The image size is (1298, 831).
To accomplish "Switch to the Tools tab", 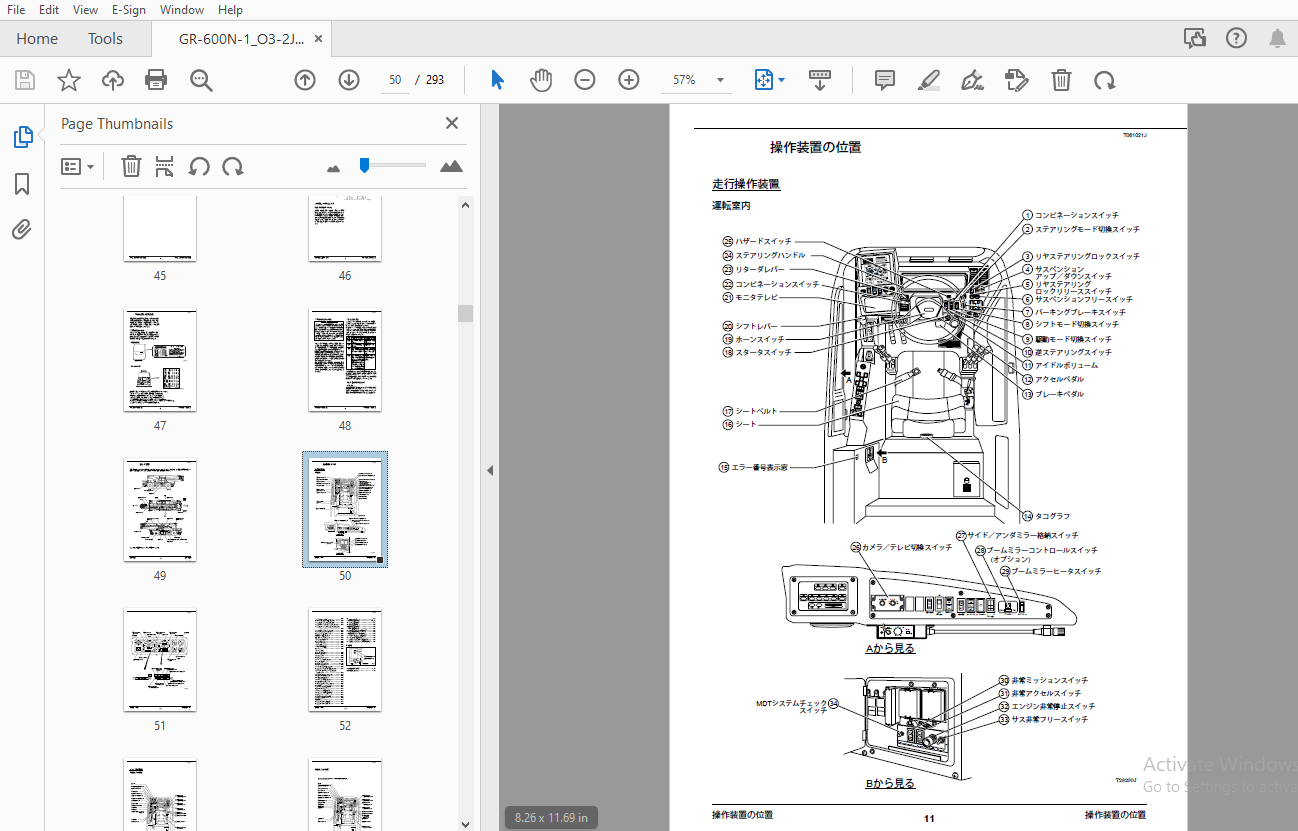I will pos(105,39).
